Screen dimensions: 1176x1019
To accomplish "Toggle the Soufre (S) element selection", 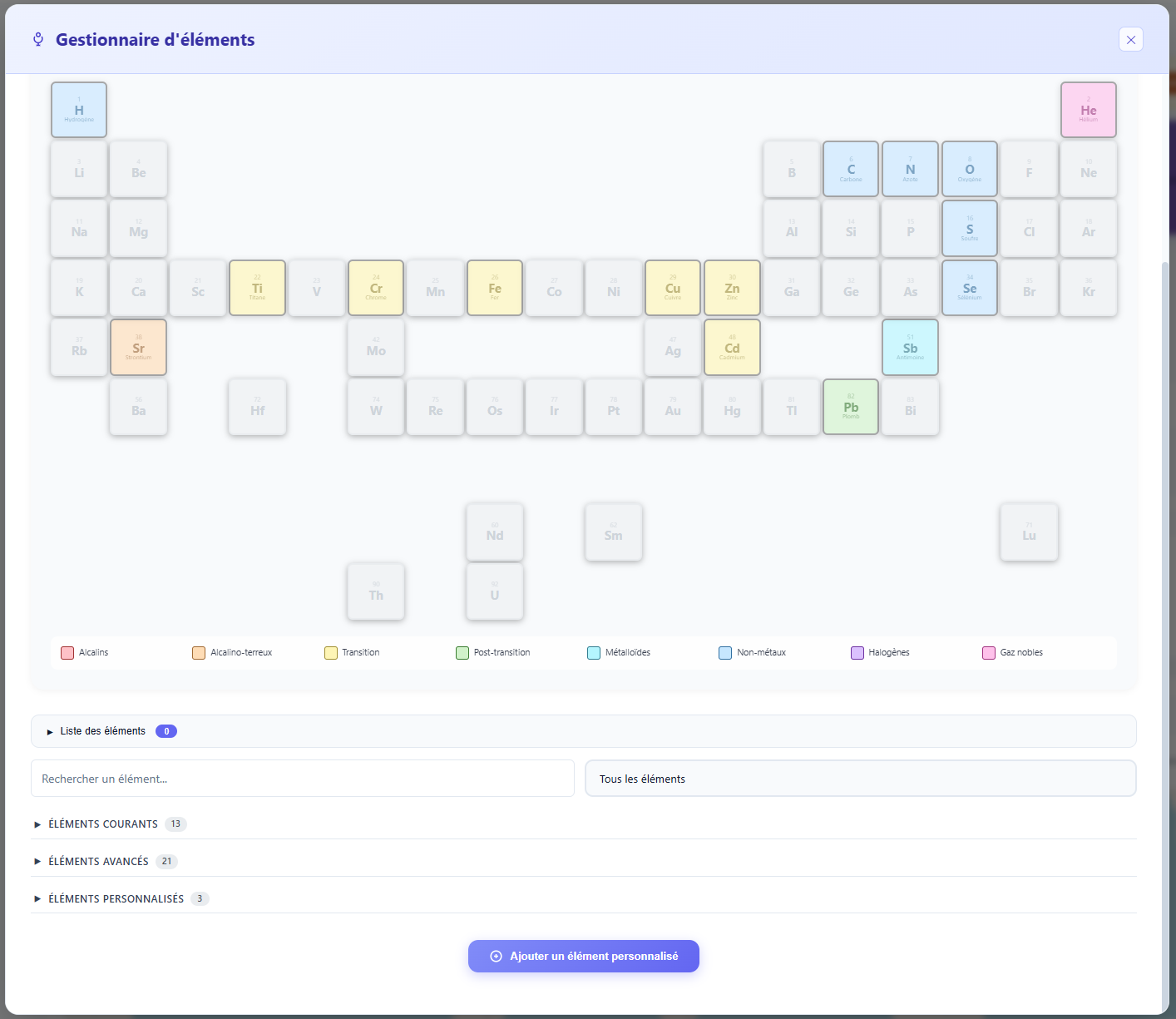I will point(969,228).
